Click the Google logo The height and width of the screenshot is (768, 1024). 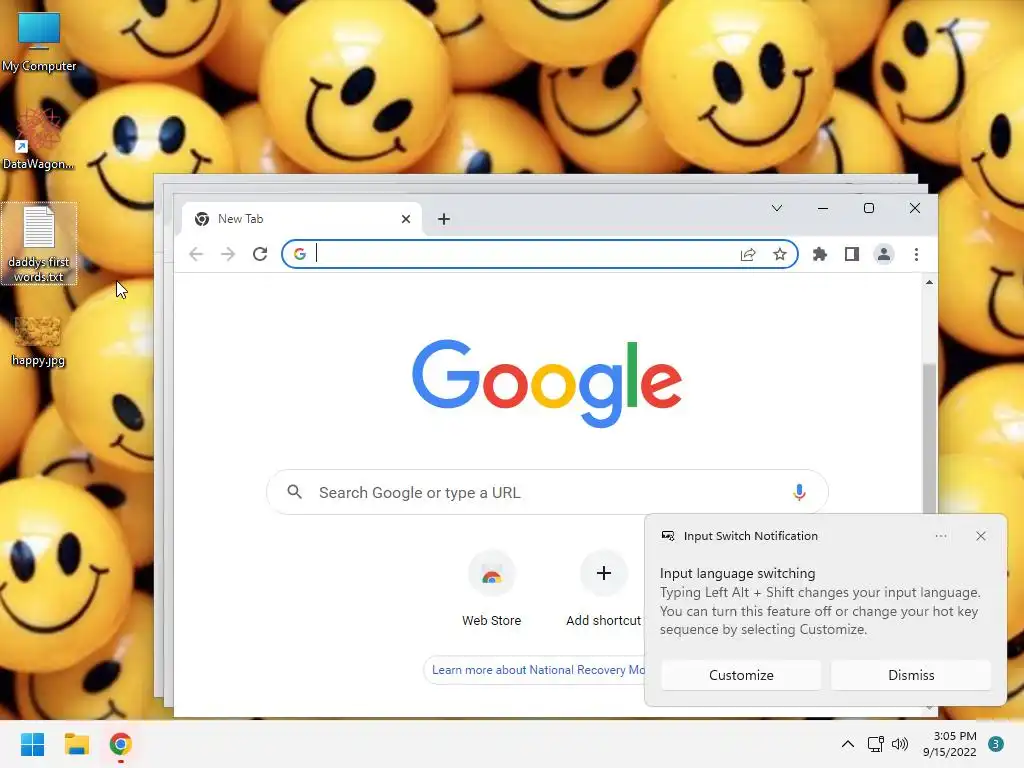coord(547,383)
